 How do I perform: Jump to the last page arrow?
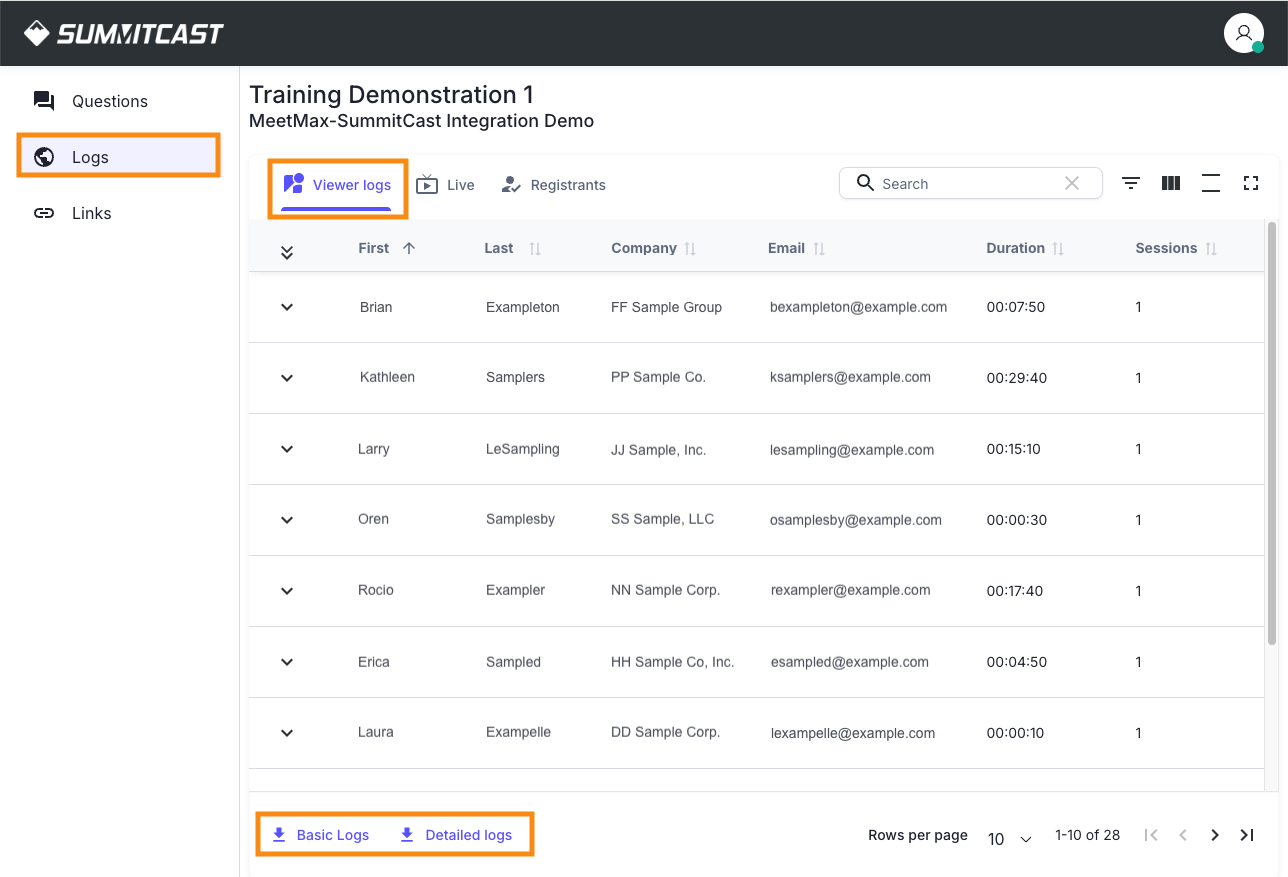pyautogui.click(x=1247, y=835)
